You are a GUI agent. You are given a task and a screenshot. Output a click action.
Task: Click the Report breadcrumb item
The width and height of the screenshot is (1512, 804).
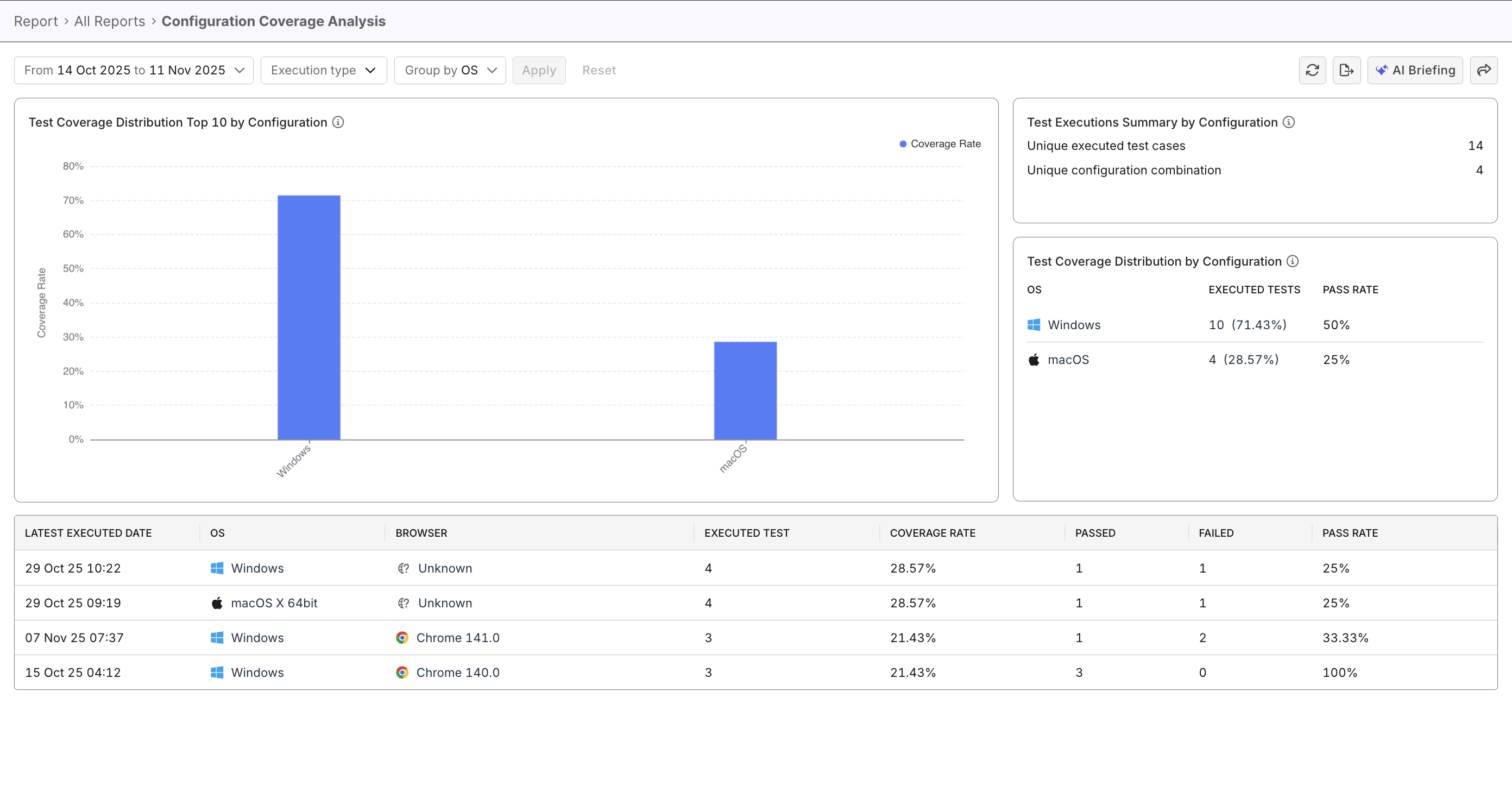(x=35, y=21)
